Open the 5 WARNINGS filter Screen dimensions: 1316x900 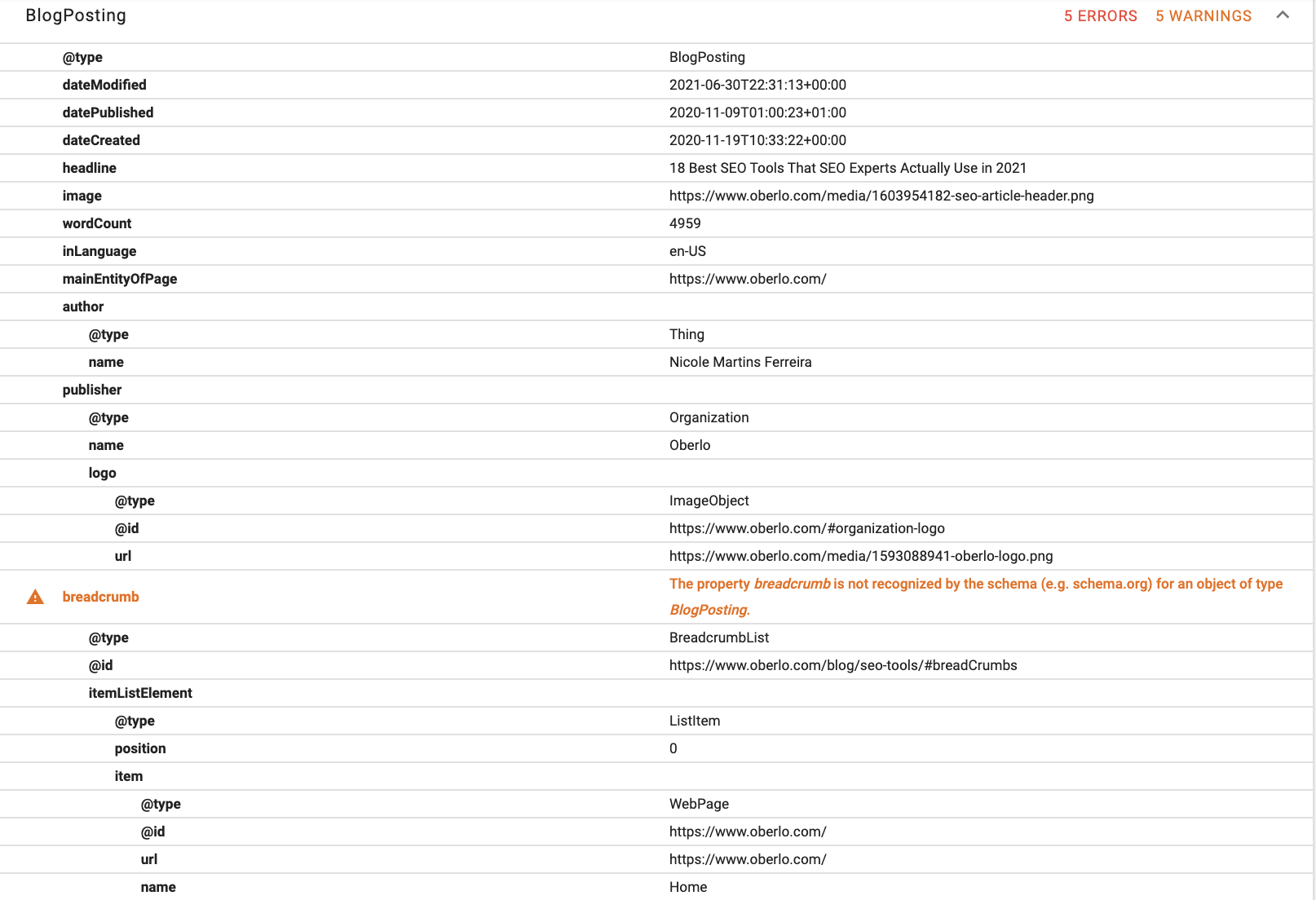(x=1203, y=15)
